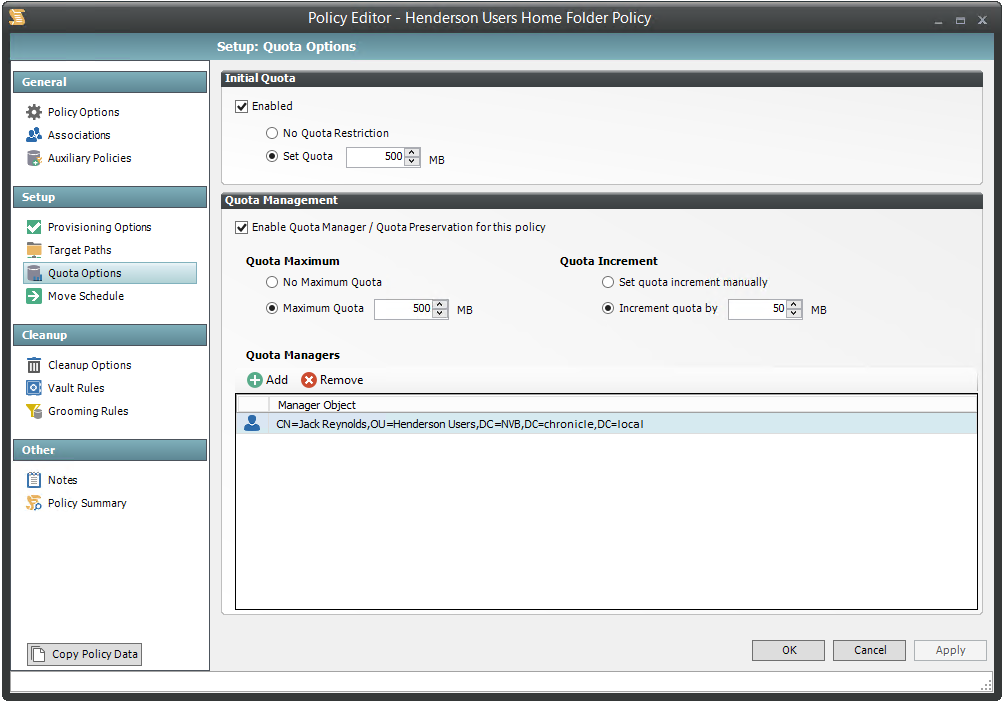
Task: Click the Increment quota by value field
Action: (757, 309)
